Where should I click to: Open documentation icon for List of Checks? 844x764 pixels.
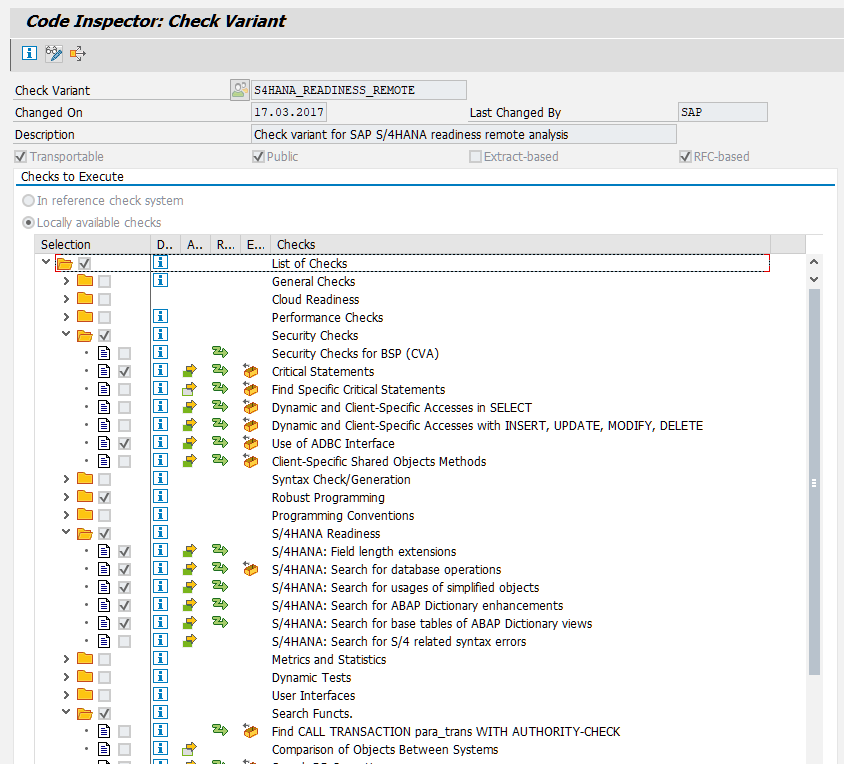coord(160,263)
